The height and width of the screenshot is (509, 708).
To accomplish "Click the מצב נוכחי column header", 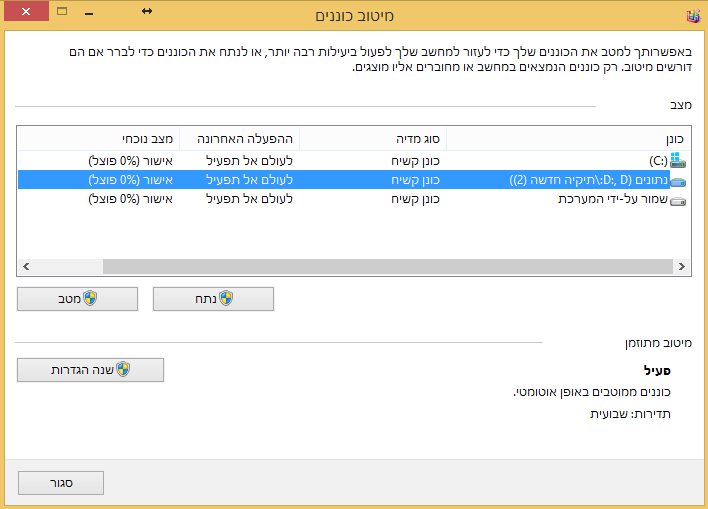I will 98,139.
